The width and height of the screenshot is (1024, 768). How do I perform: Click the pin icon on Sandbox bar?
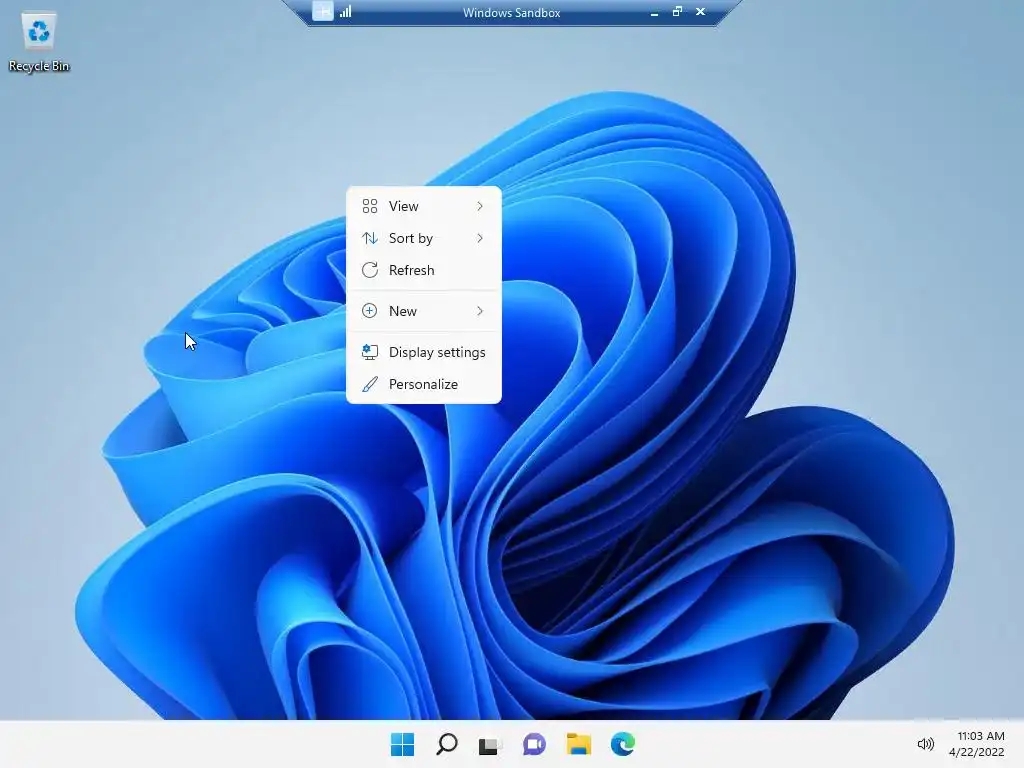click(x=323, y=11)
